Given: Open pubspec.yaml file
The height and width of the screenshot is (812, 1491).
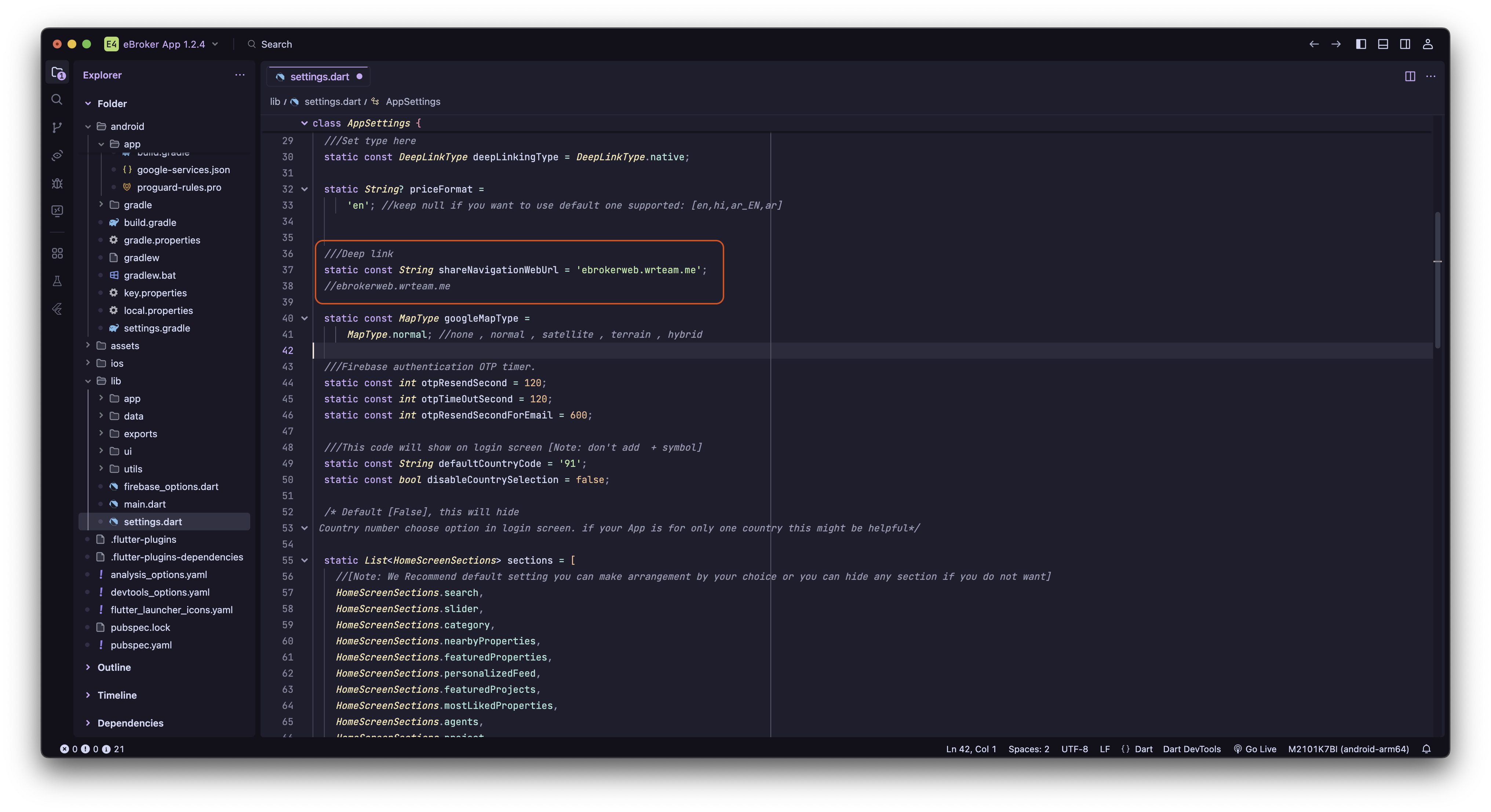Looking at the screenshot, I should pos(141,645).
